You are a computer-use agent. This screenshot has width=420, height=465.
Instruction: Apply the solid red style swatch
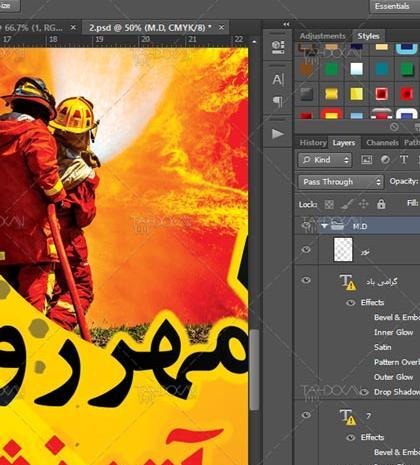407,94
